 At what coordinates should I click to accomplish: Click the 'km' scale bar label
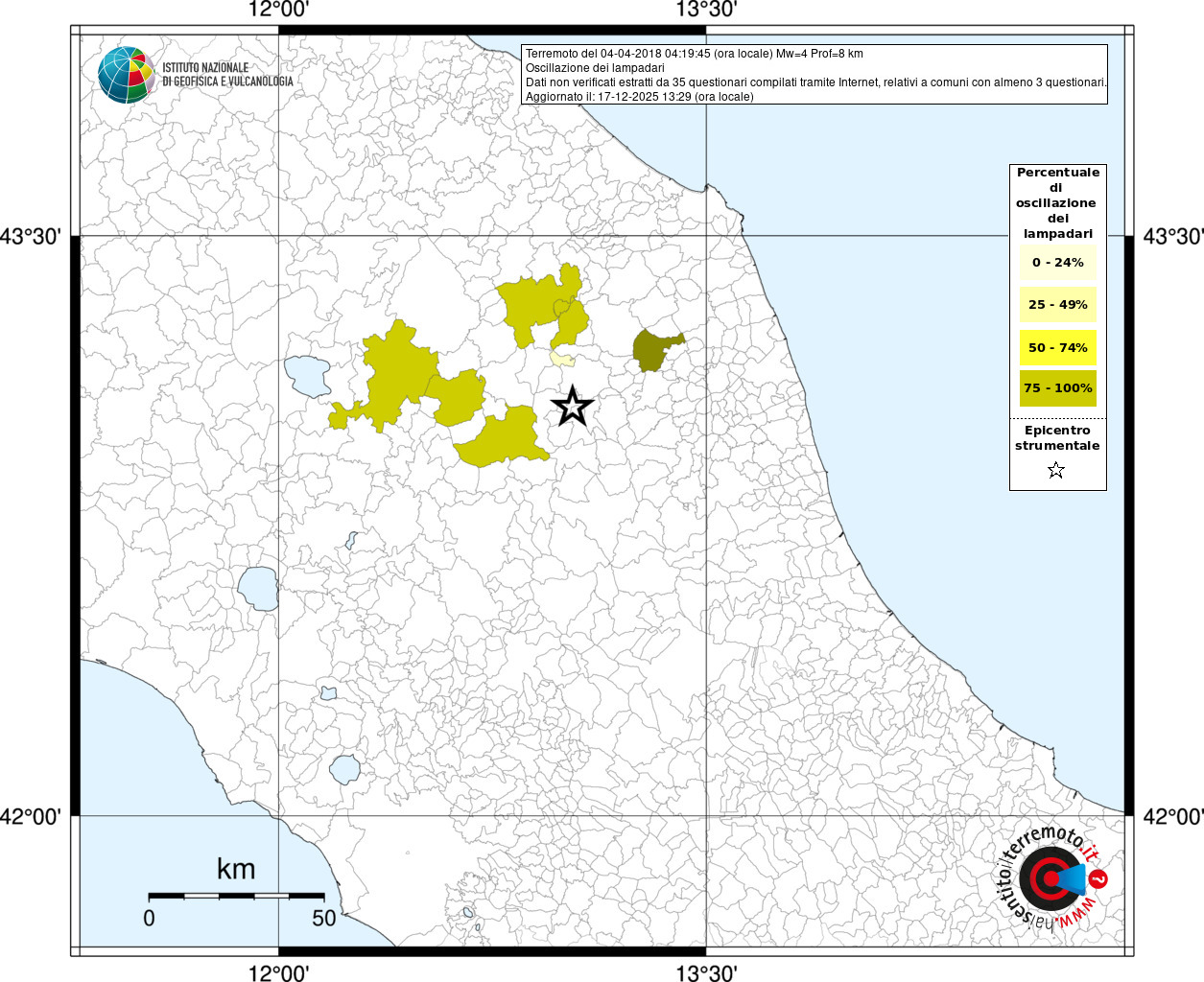[x=236, y=869]
